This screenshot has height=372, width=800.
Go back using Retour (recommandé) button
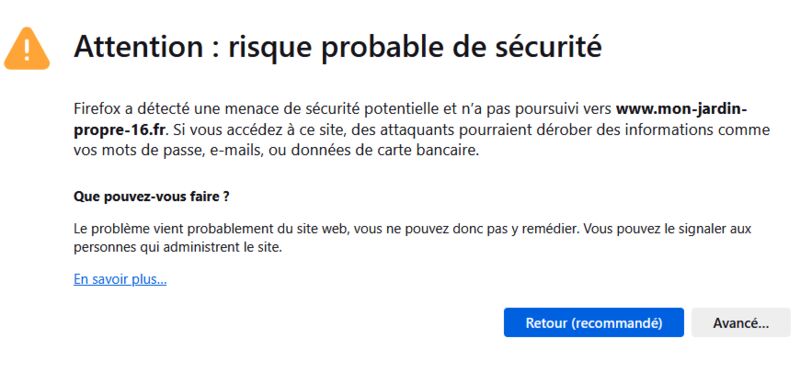point(593,323)
